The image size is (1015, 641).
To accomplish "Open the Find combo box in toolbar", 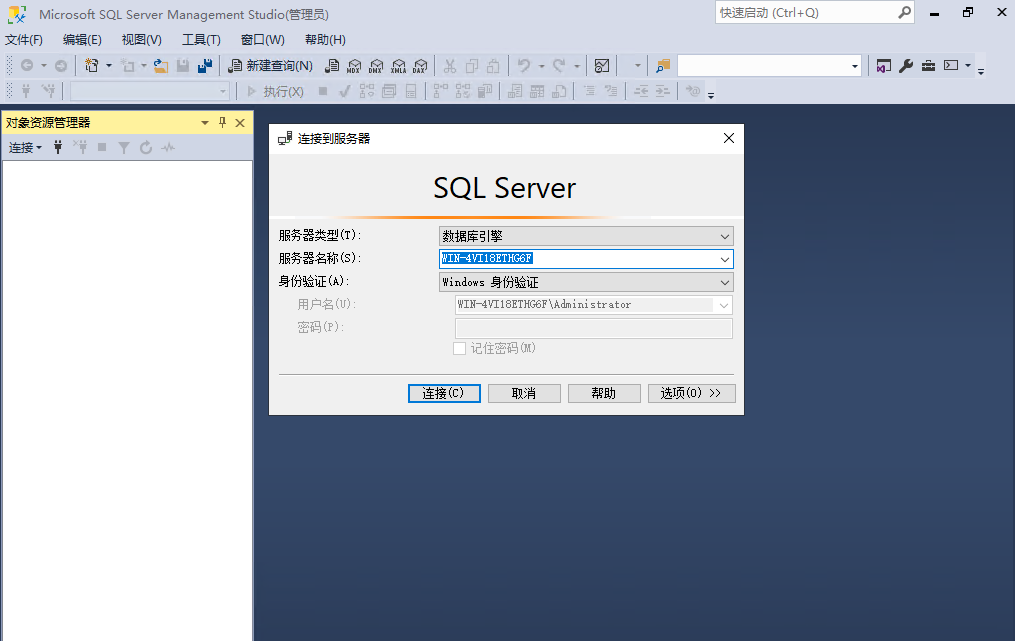I will click(769, 65).
